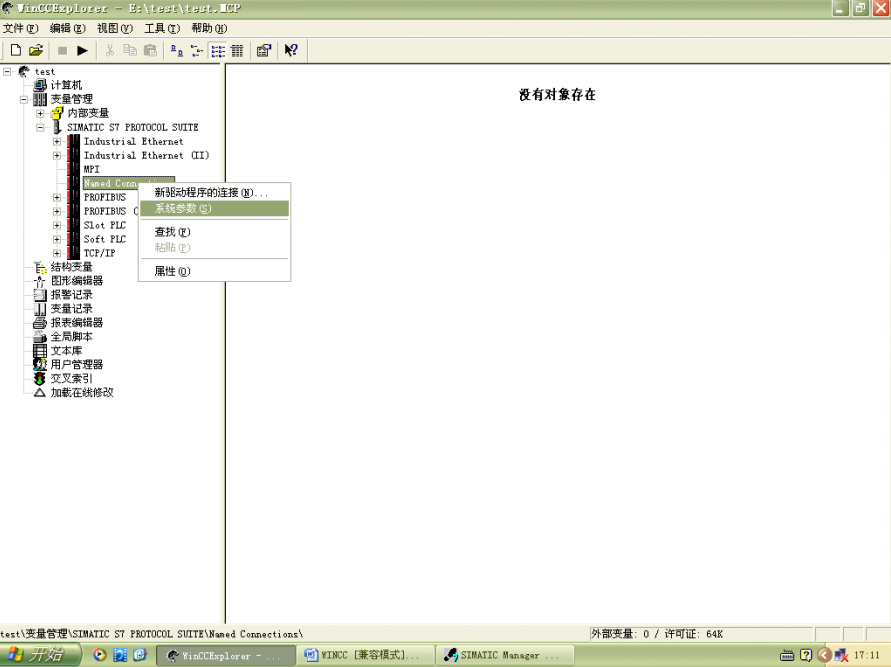891x667 pixels.
Task: Select the TCP/IP channel unit
Action: (x=99, y=253)
